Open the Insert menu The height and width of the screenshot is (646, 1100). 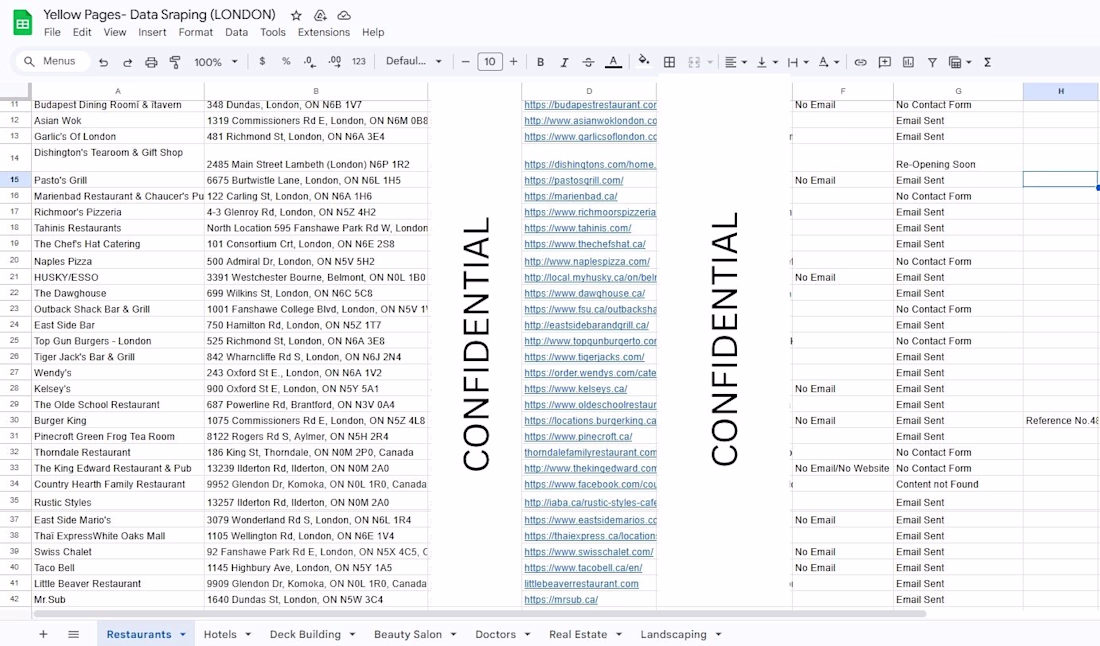152,32
